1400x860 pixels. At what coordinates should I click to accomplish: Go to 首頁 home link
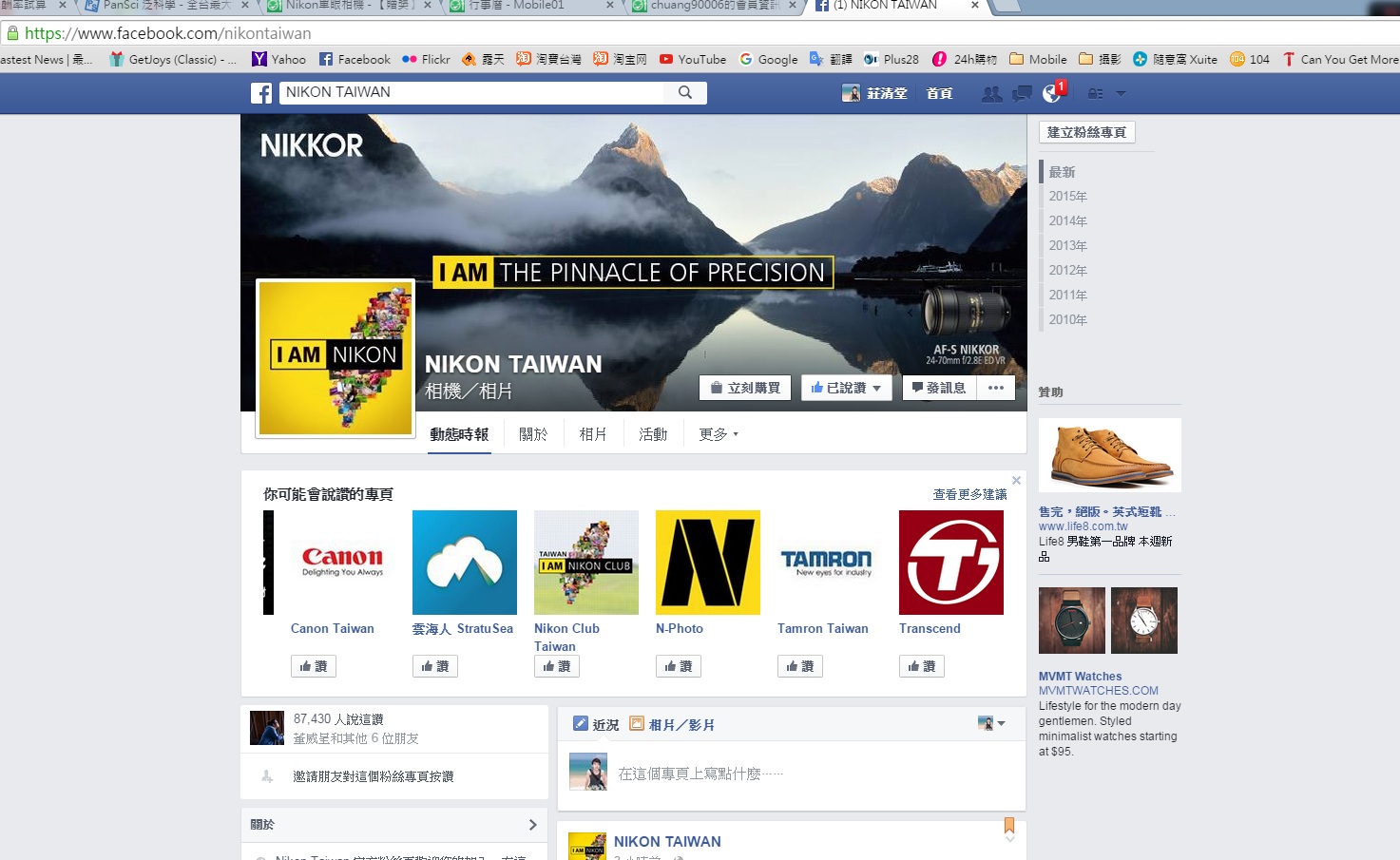[x=939, y=93]
